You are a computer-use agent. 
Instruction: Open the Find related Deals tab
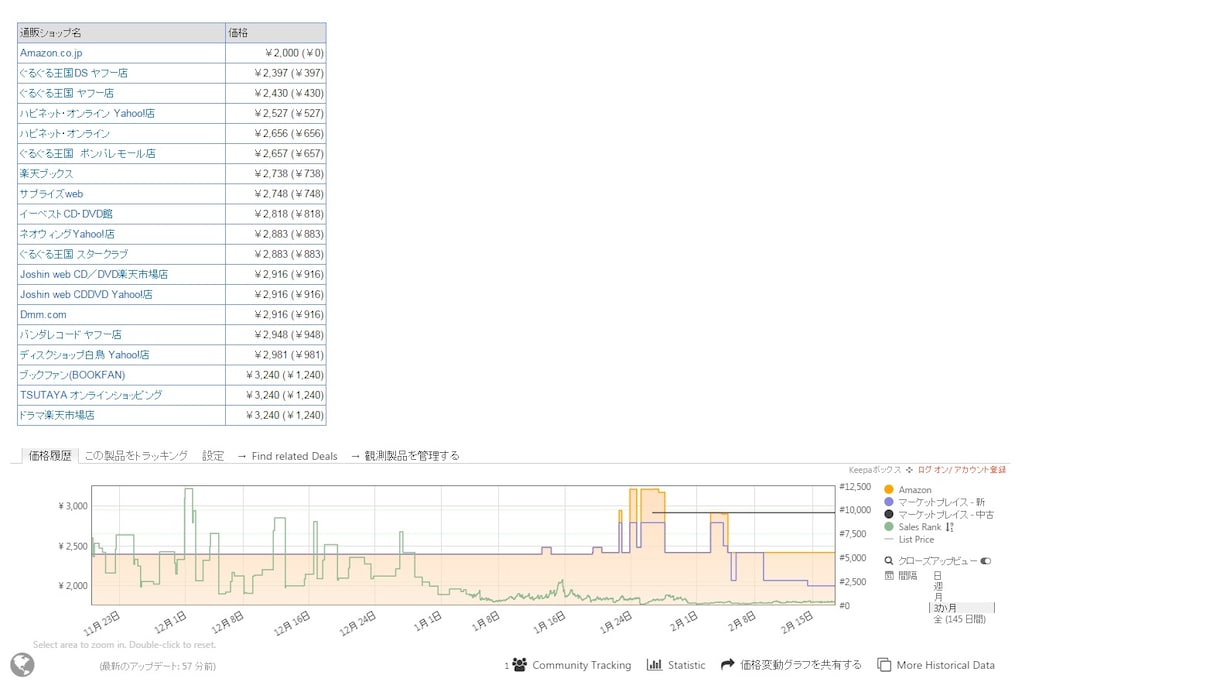pos(287,456)
